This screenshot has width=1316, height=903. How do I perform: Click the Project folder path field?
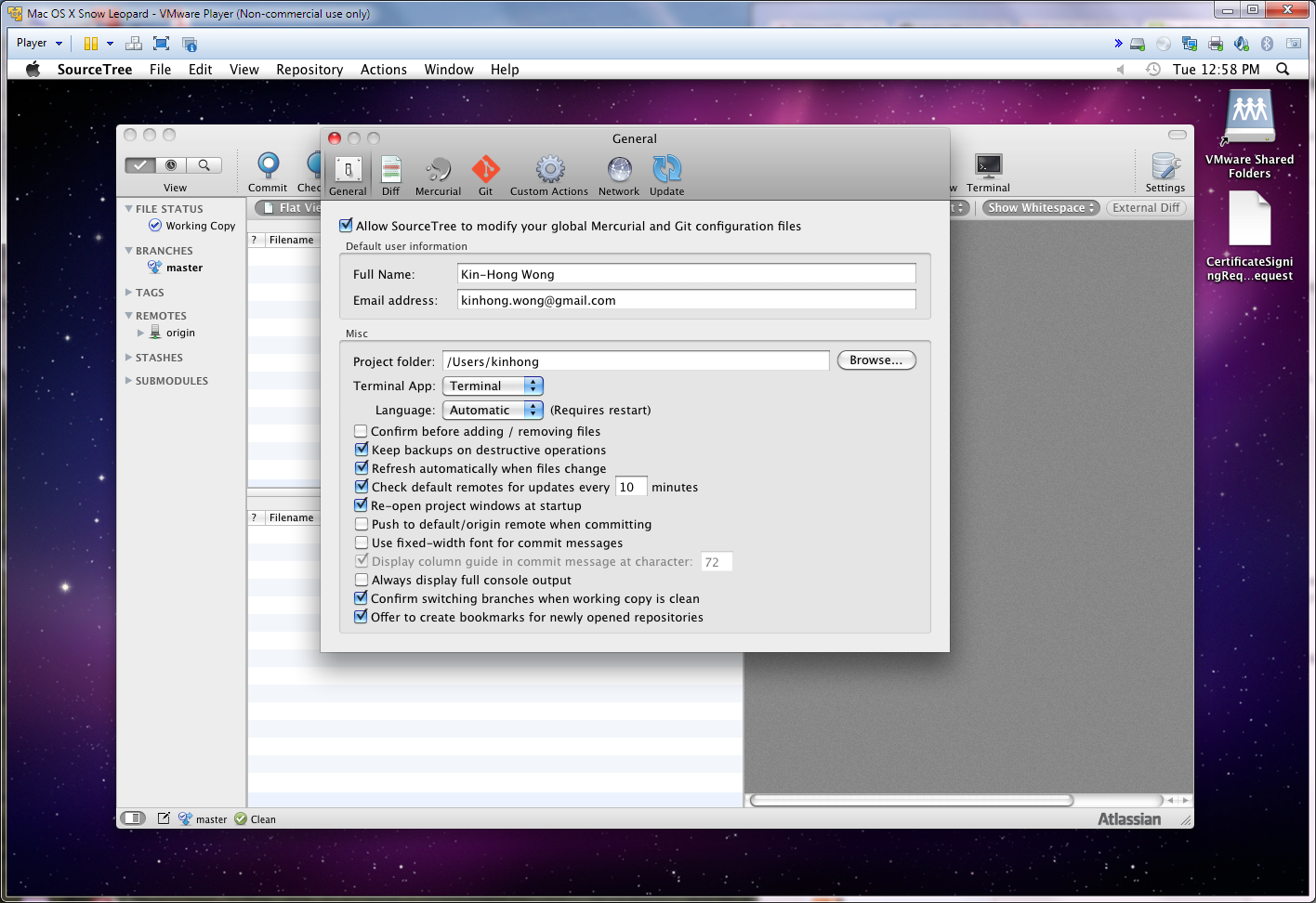[x=636, y=361]
